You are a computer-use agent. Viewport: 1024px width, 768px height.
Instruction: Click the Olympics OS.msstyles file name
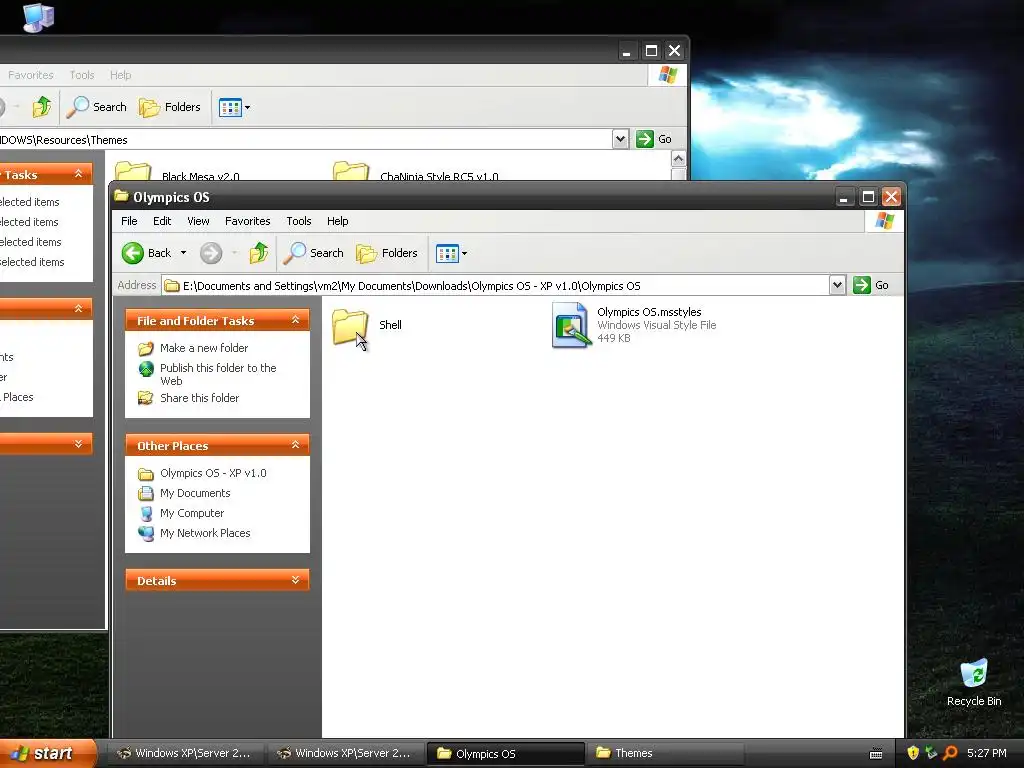click(x=649, y=312)
